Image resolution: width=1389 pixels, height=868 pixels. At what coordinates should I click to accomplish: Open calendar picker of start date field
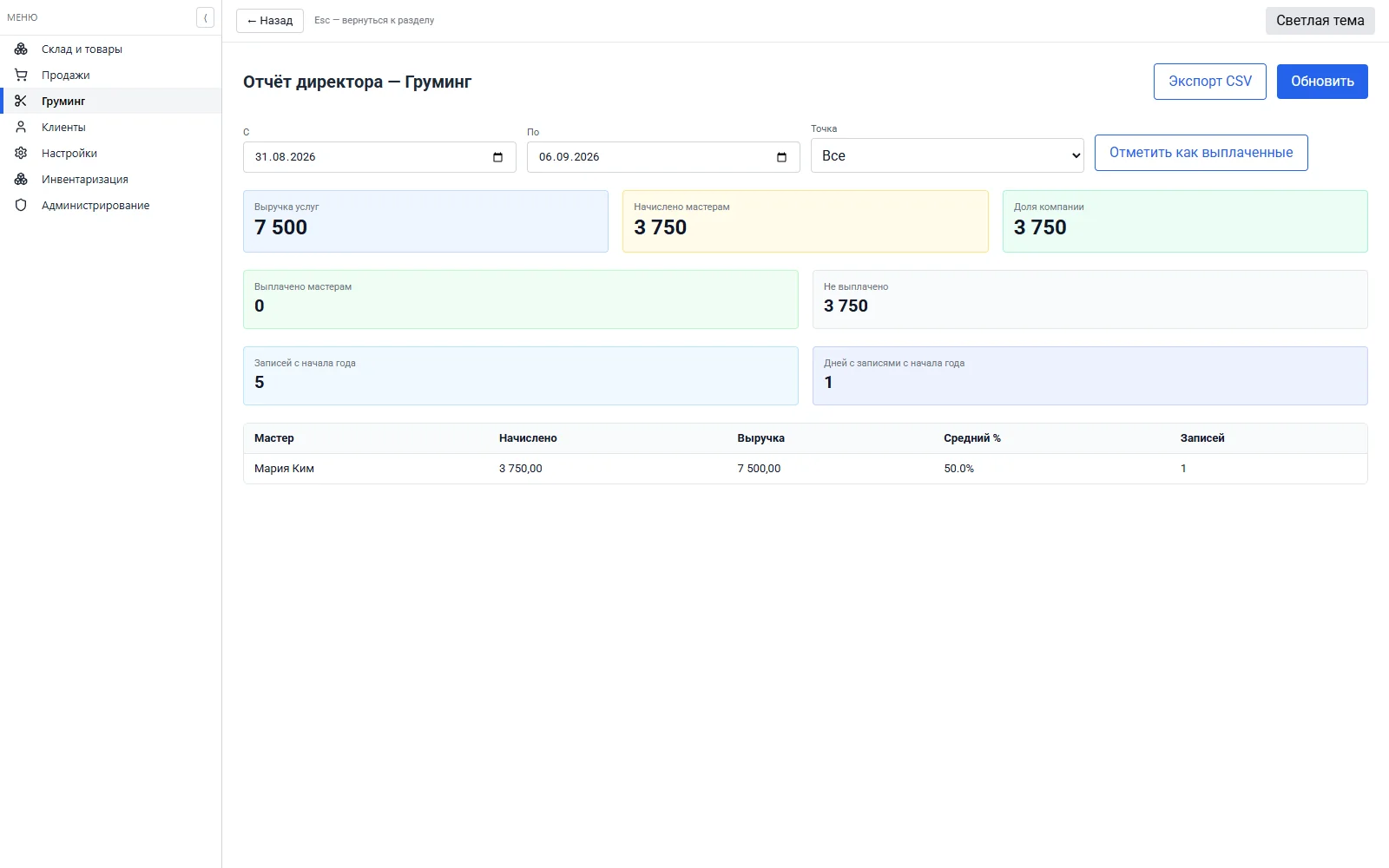(497, 157)
